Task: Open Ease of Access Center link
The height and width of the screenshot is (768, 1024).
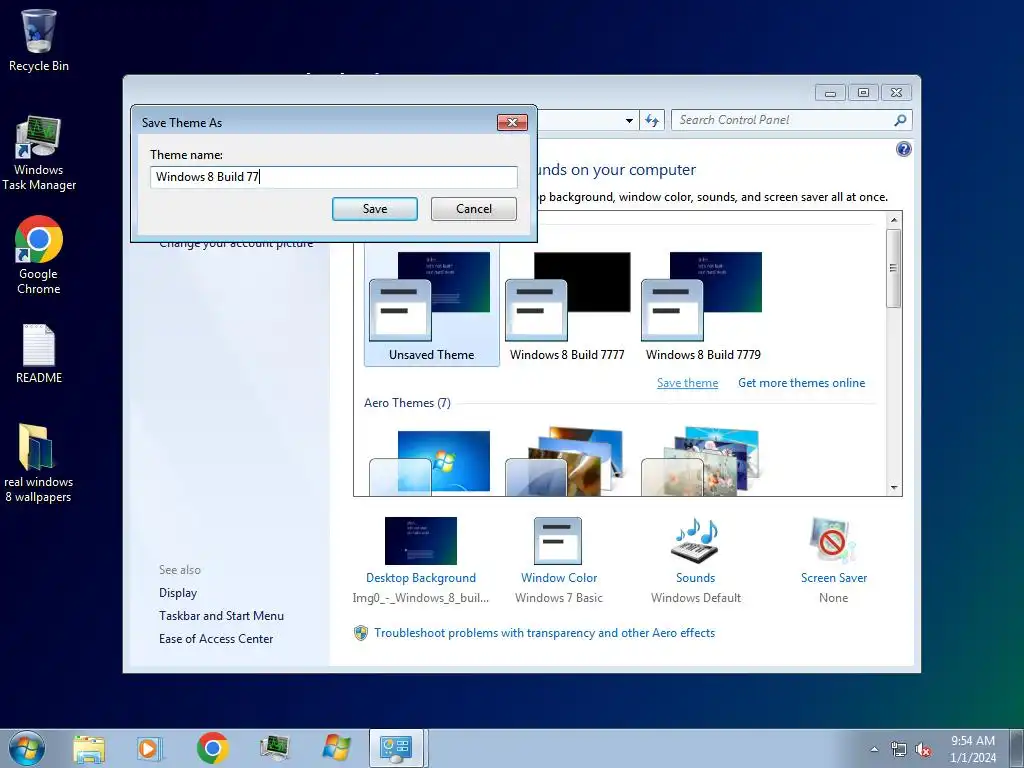Action: pos(216,639)
